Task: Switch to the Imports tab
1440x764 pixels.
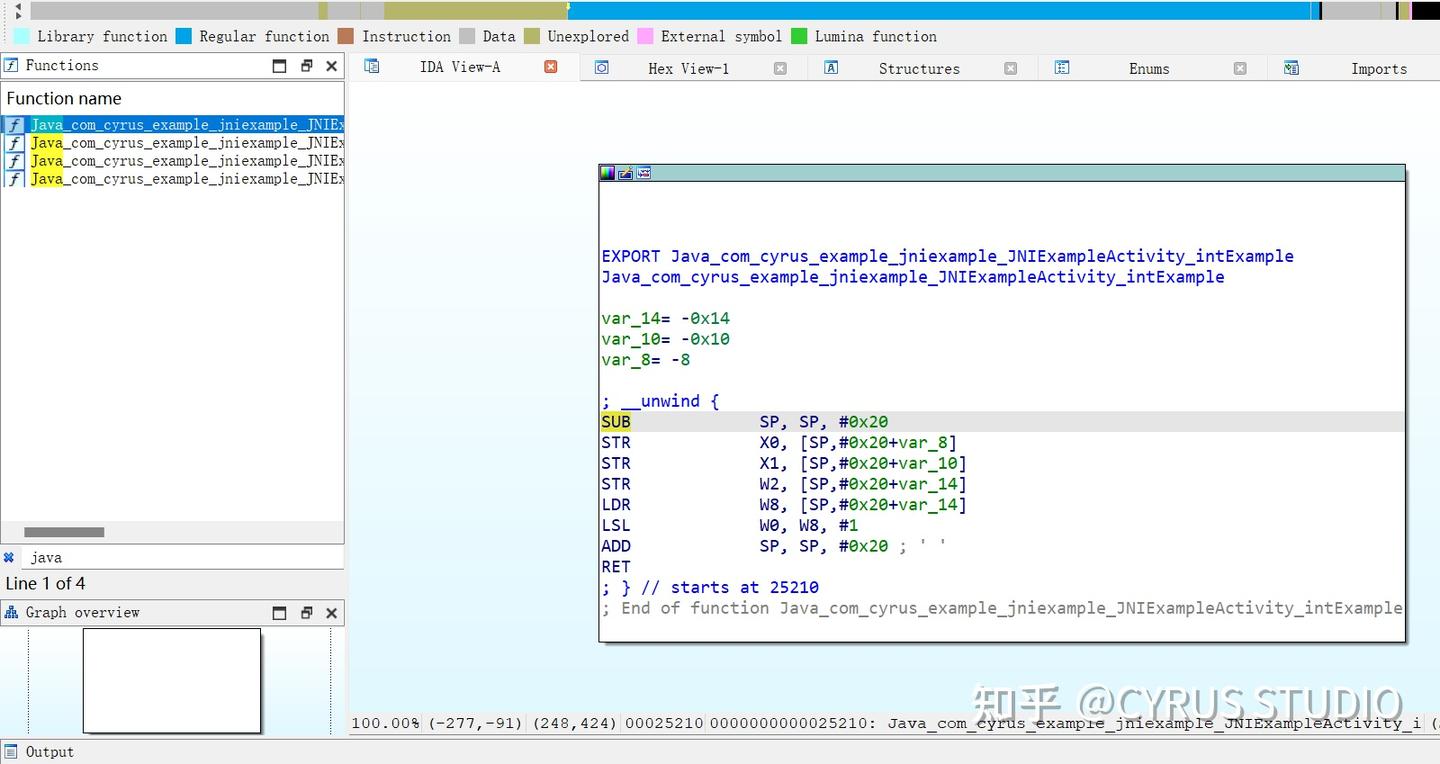Action: (1378, 68)
